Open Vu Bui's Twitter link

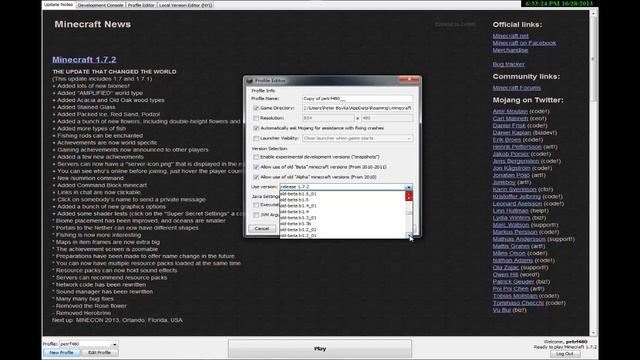pyautogui.click(x=502, y=310)
